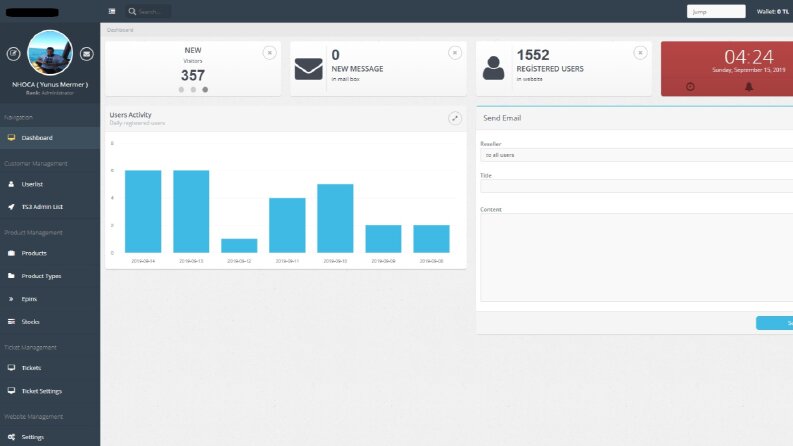Image resolution: width=793 pixels, height=446 pixels.
Task: Click the search magnifier icon
Action: click(x=132, y=11)
